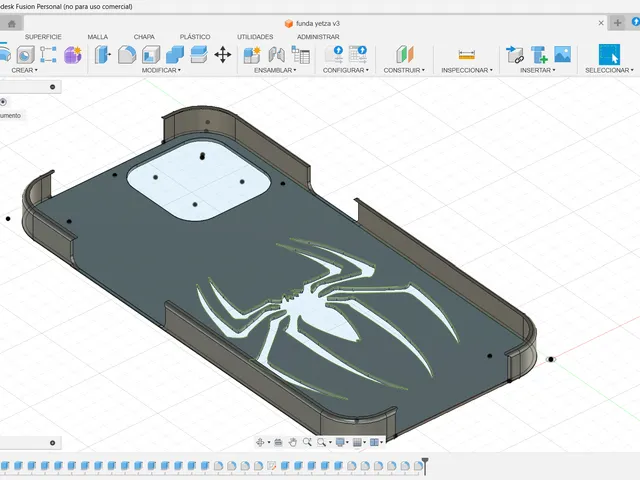Viewport: 640px width, 480px height.
Task: Close the funda yetza v3 document
Action: [601, 23]
